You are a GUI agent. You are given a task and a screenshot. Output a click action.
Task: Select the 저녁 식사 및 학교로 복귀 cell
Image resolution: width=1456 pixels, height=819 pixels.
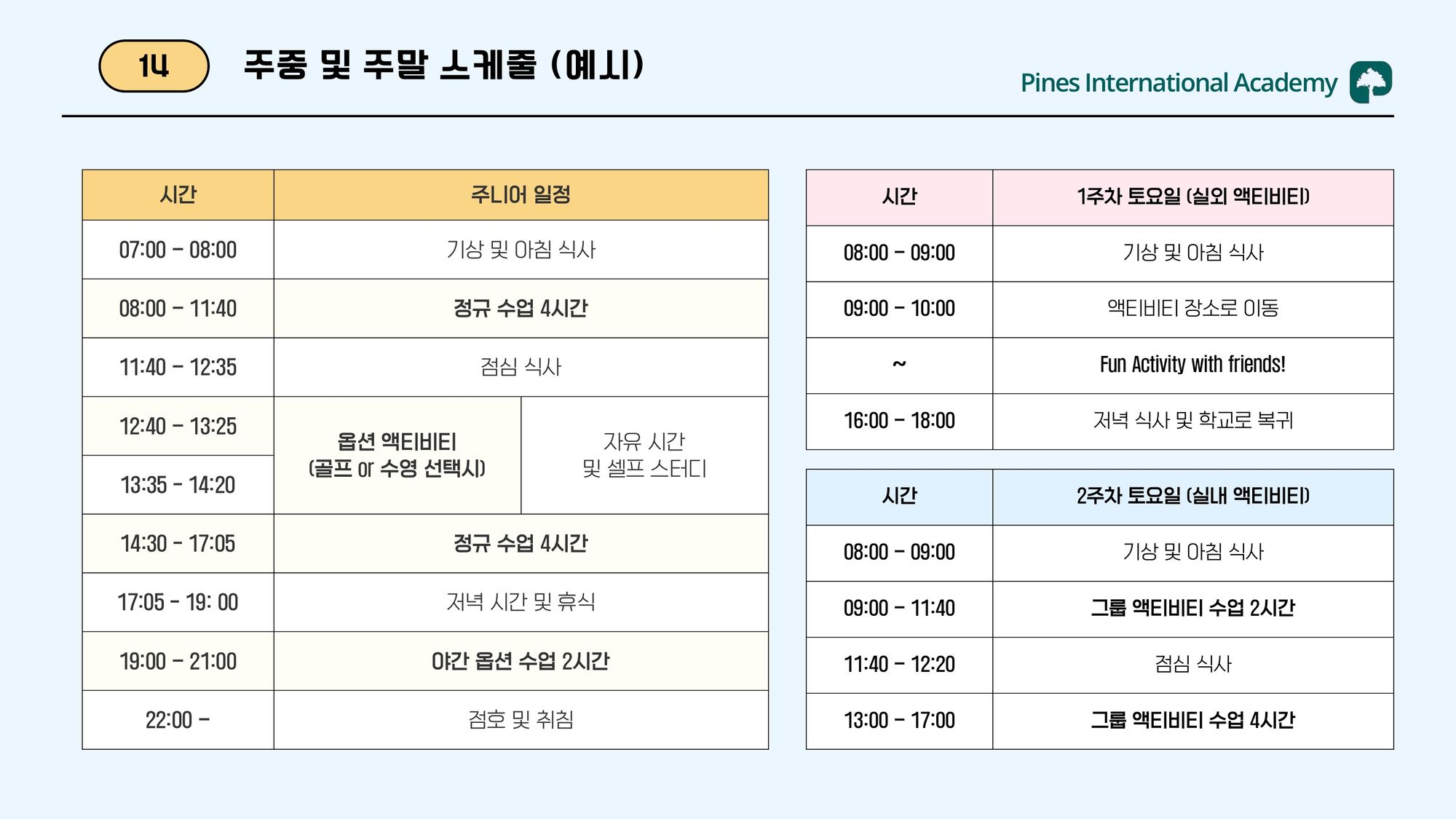[1192, 421]
